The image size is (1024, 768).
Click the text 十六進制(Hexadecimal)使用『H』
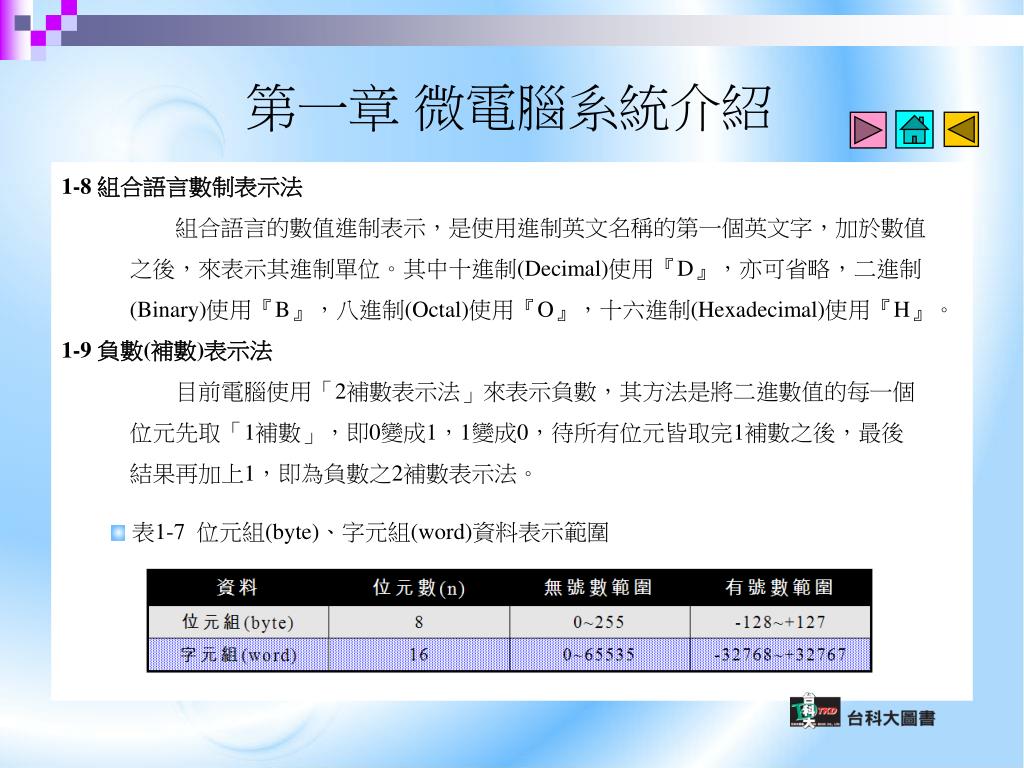pyautogui.click(x=763, y=310)
